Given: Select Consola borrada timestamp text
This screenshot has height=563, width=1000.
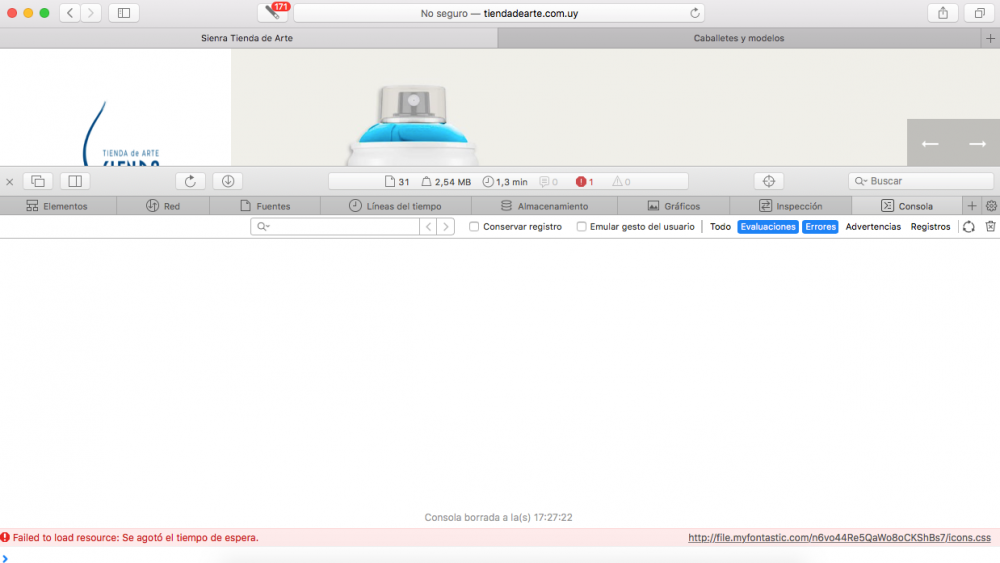Looking at the screenshot, I should 499,517.
